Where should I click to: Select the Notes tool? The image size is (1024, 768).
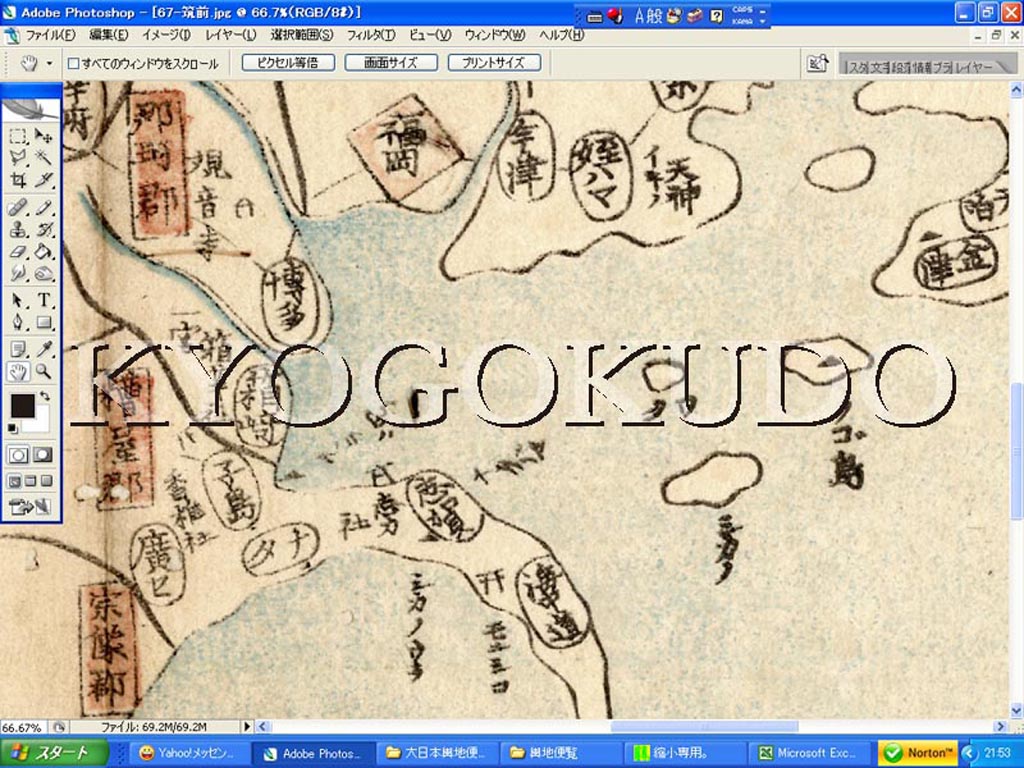pos(18,349)
